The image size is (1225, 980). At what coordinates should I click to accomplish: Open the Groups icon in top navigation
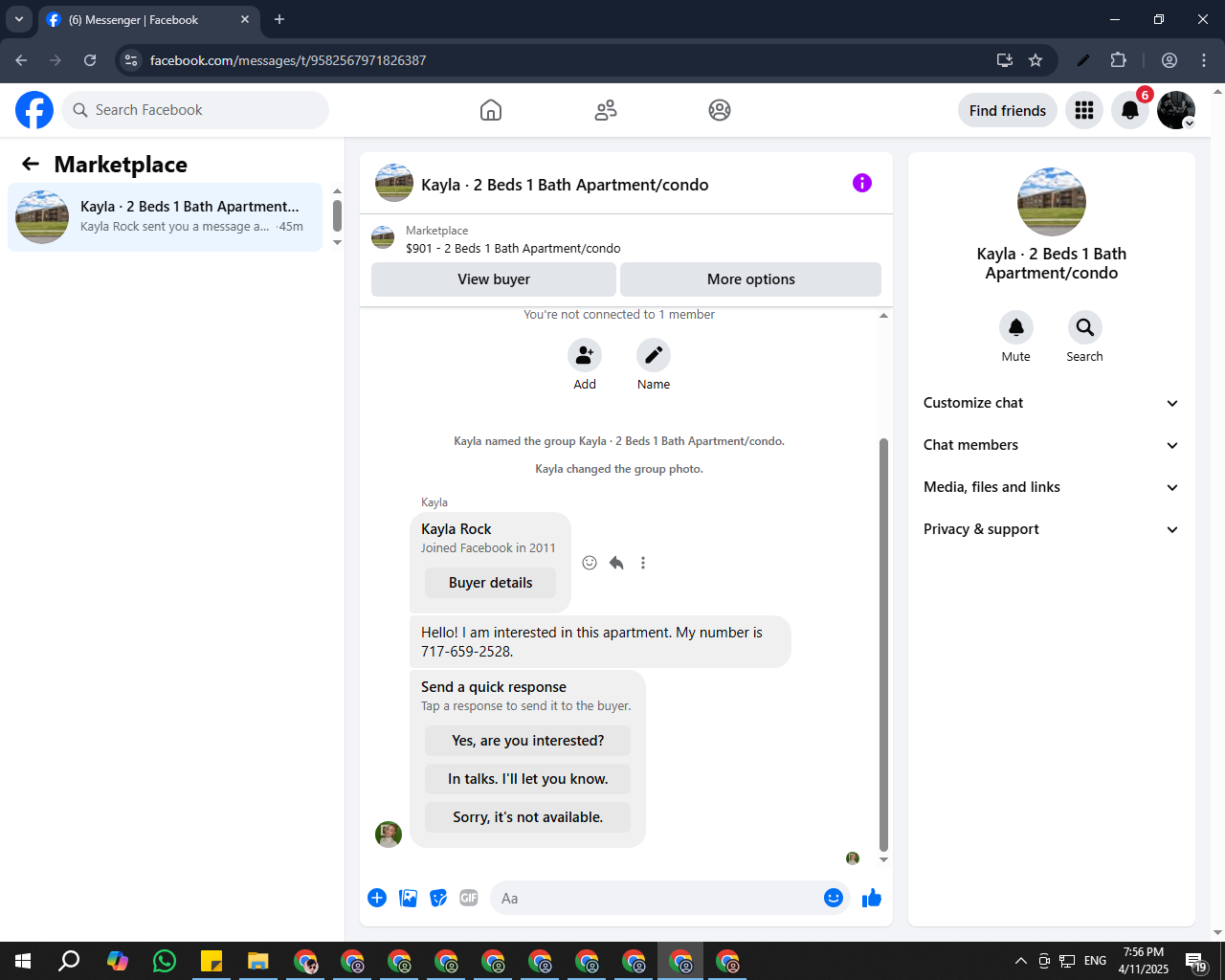(720, 110)
